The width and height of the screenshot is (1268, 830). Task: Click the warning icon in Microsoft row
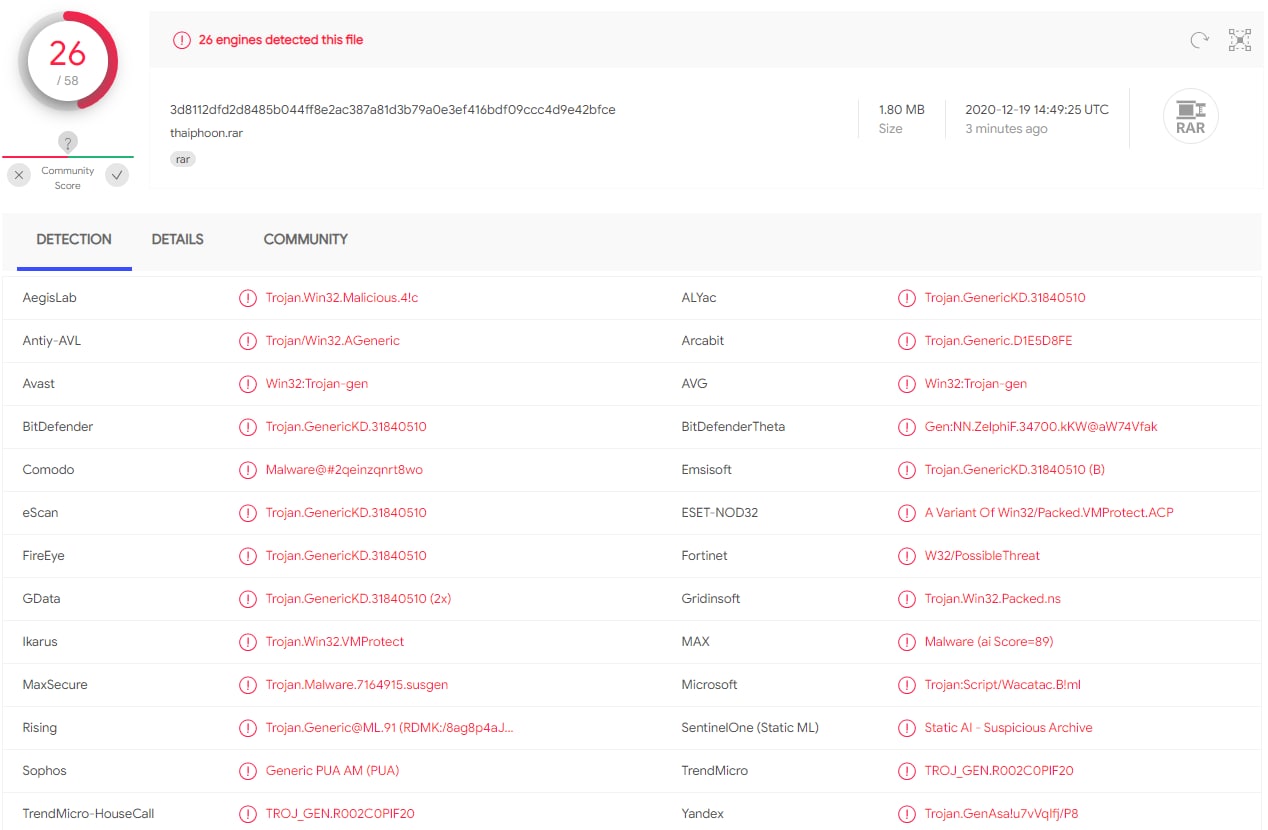point(906,685)
